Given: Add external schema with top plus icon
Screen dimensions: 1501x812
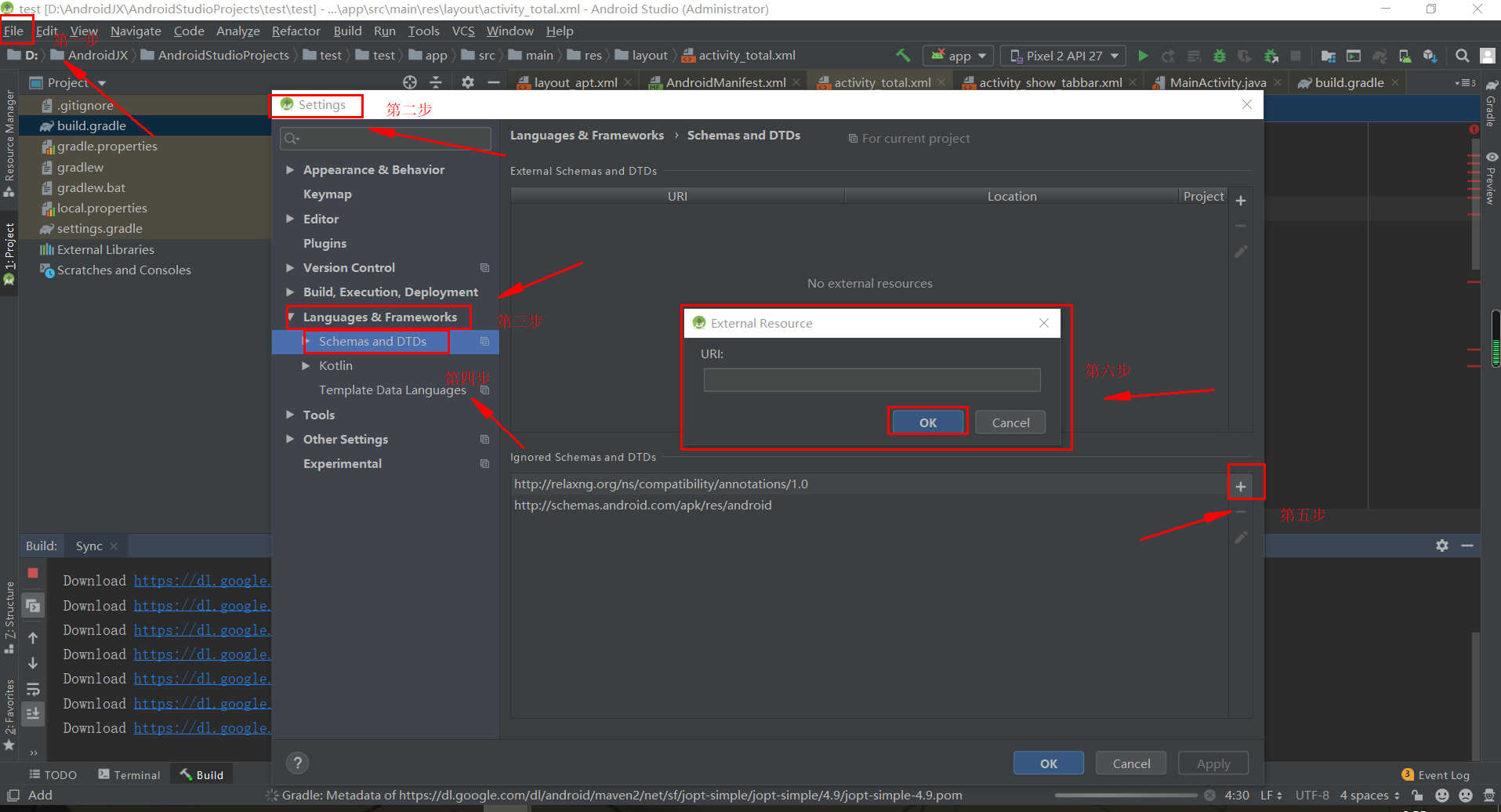Looking at the screenshot, I should pos(1241,201).
